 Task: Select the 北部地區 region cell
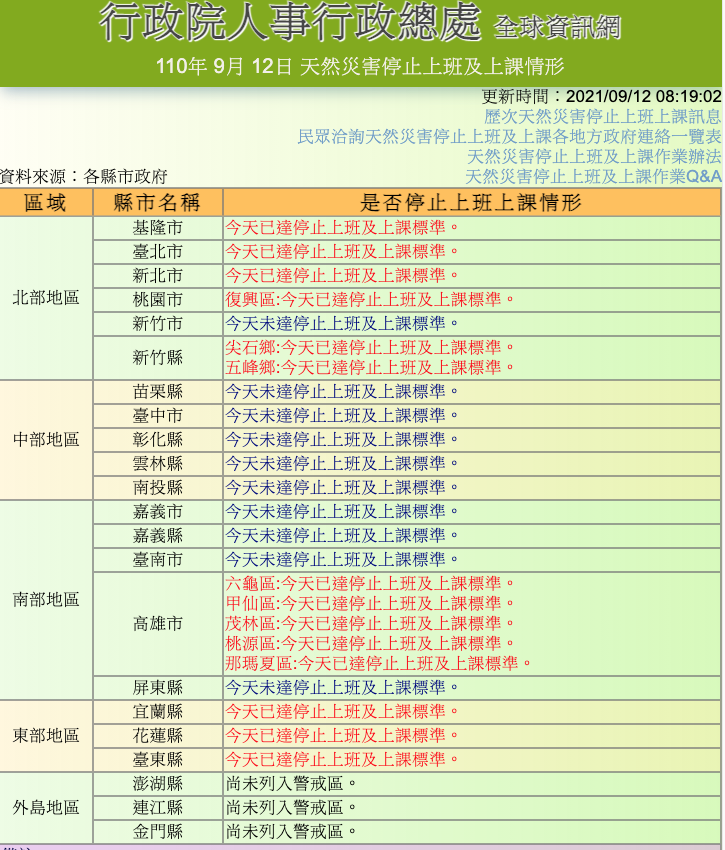[x=46, y=298]
